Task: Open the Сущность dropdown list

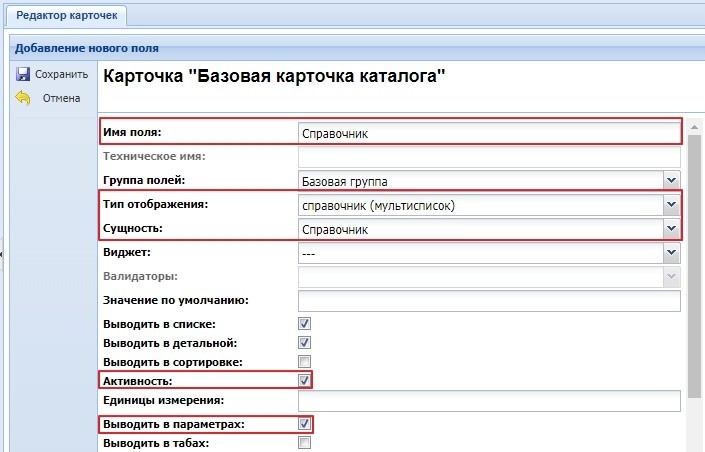Action: (x=671, y=229)
